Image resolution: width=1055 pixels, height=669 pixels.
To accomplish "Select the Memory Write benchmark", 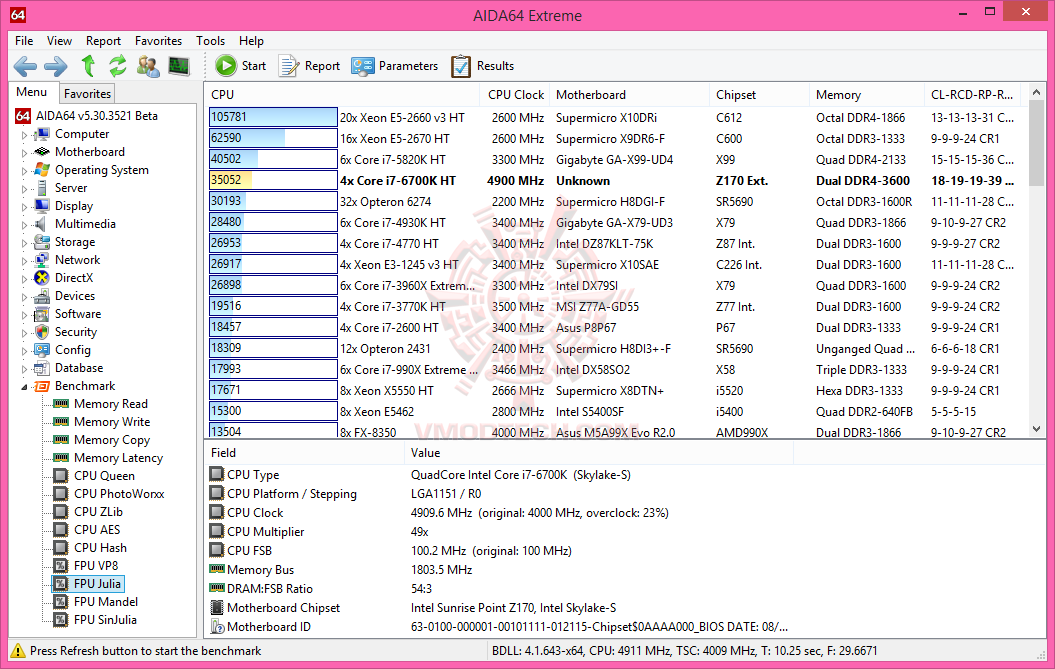I will coord(112,422).
